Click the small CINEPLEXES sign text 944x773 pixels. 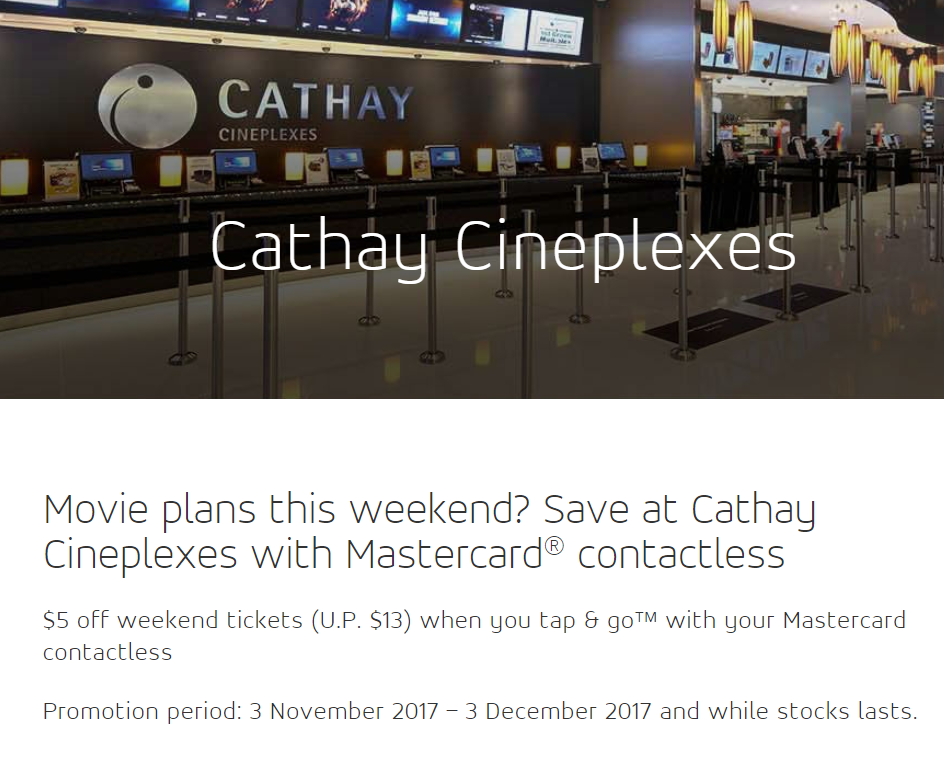click(268, 134)
